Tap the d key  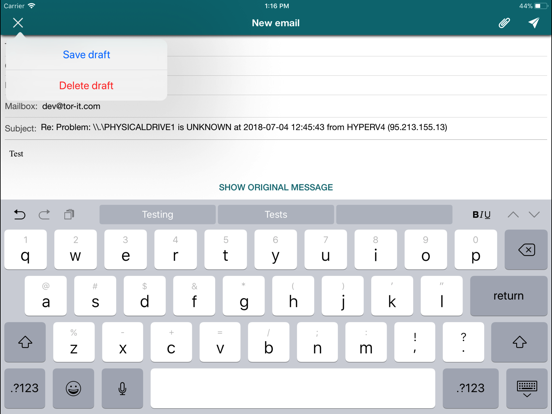point(145,296)
